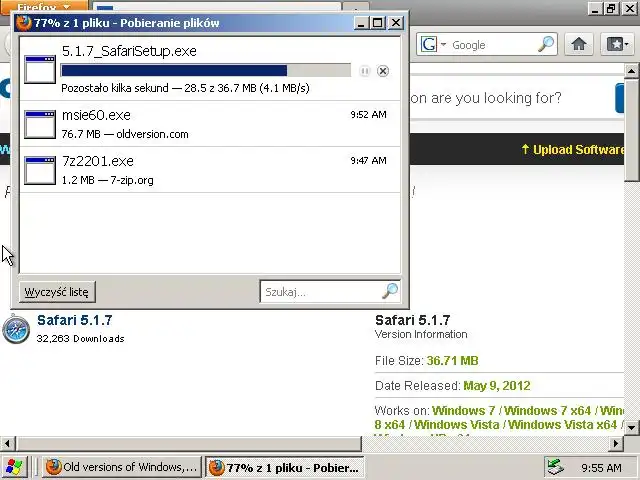The image size is (640, 480).
Task: Click the network tray icon
Action: point(556,467)
